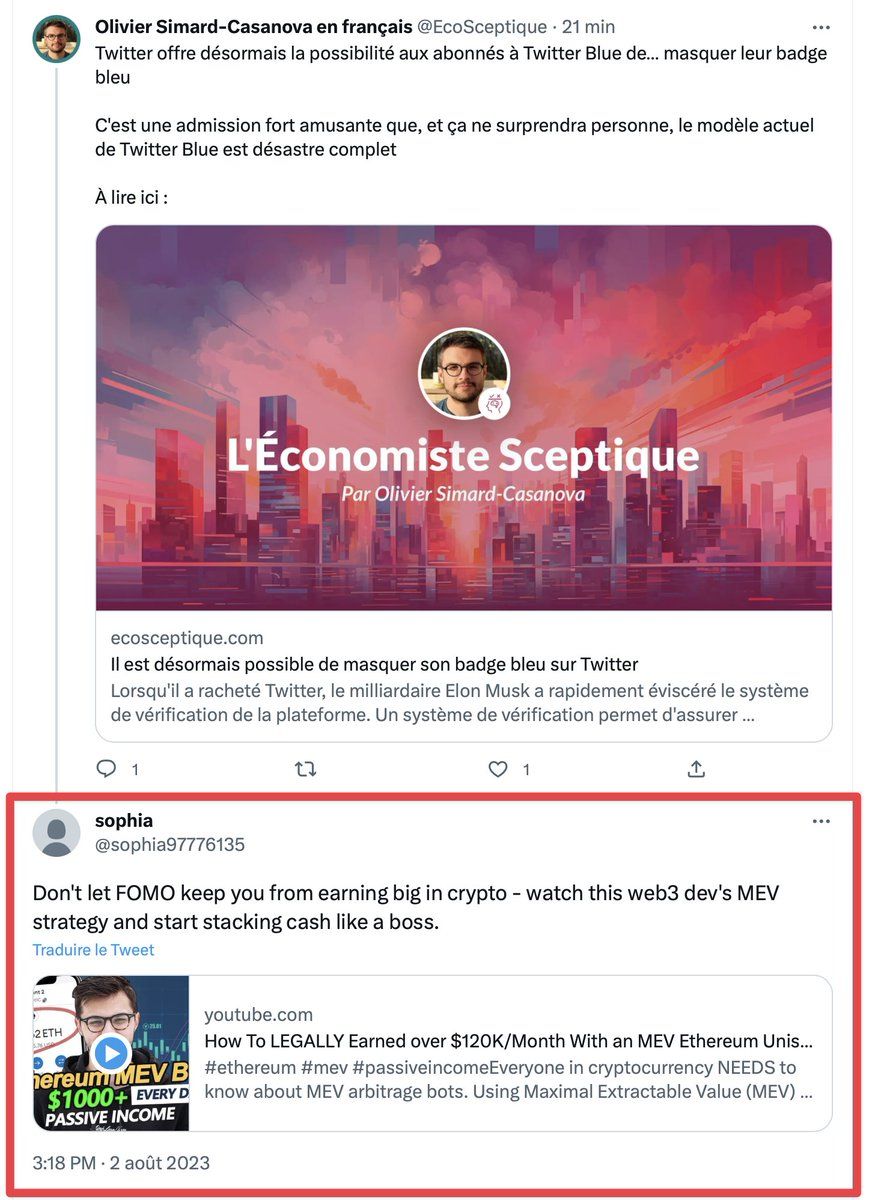The height and width of the screenshot is (1200, 875).
Task: Play the YouTube video thumbnail
Action: pos(111,1053)
